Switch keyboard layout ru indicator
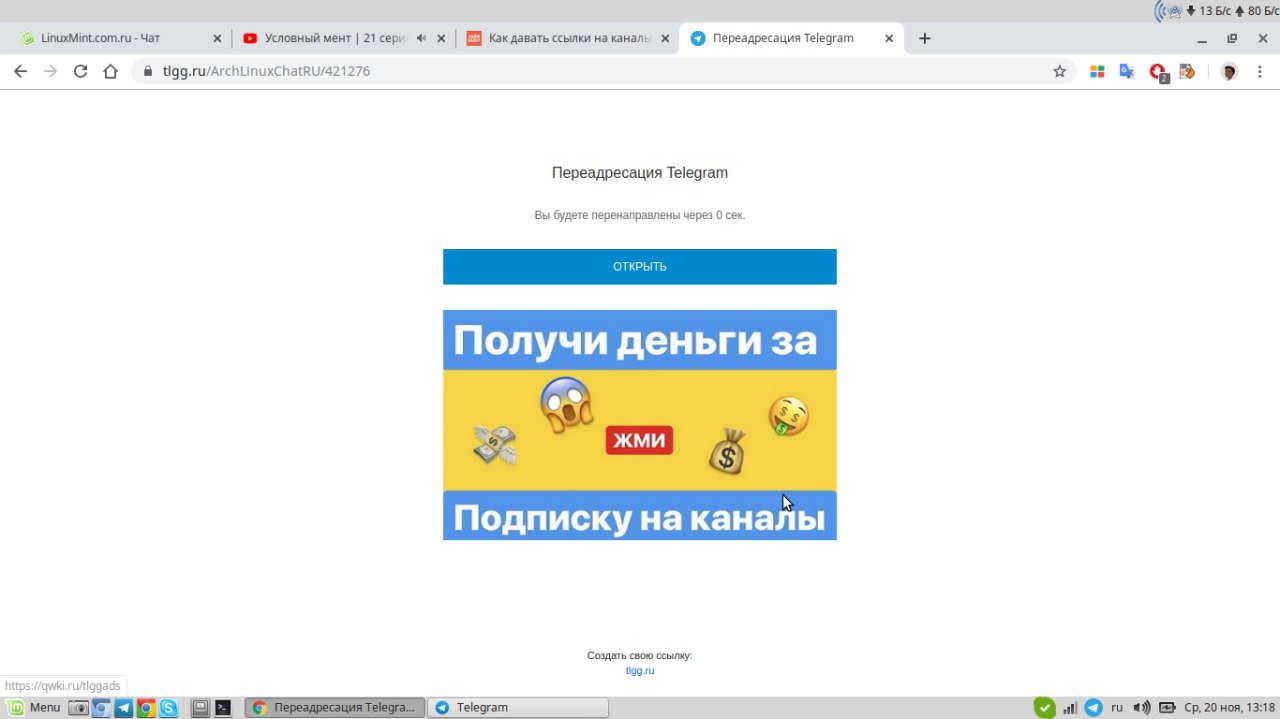Image resolution: width=1280 pixels, height=719 pixels. [1117, 707]
